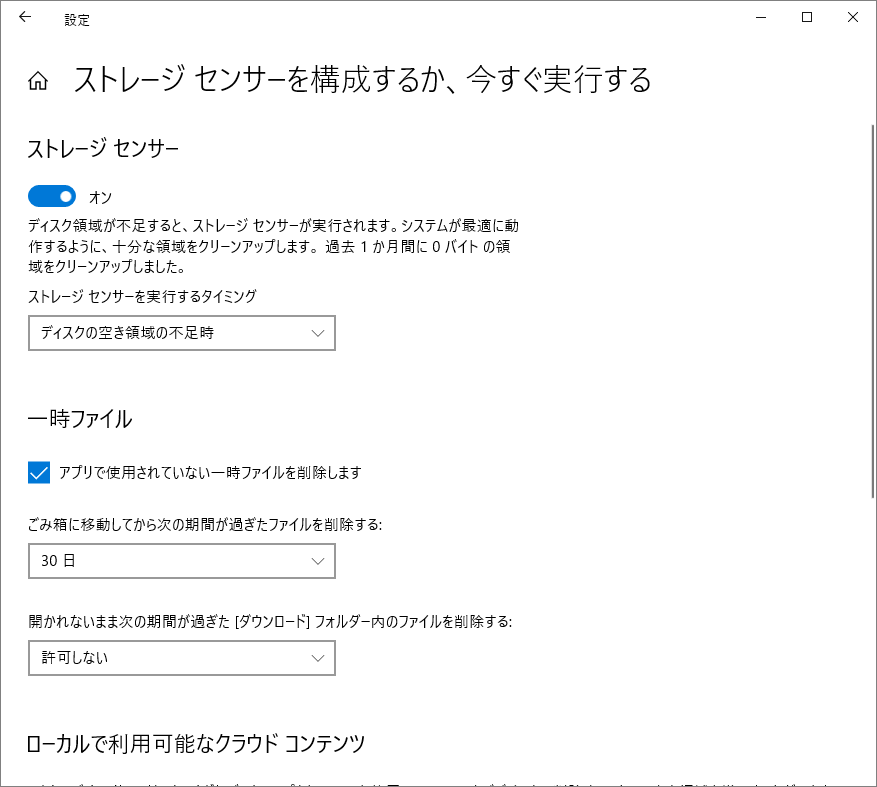The height and width of the screenshot is (787, 877).
Task: Open the recycle bin retention dropdown showing "30 日"
Action: (x=181, y=561)
